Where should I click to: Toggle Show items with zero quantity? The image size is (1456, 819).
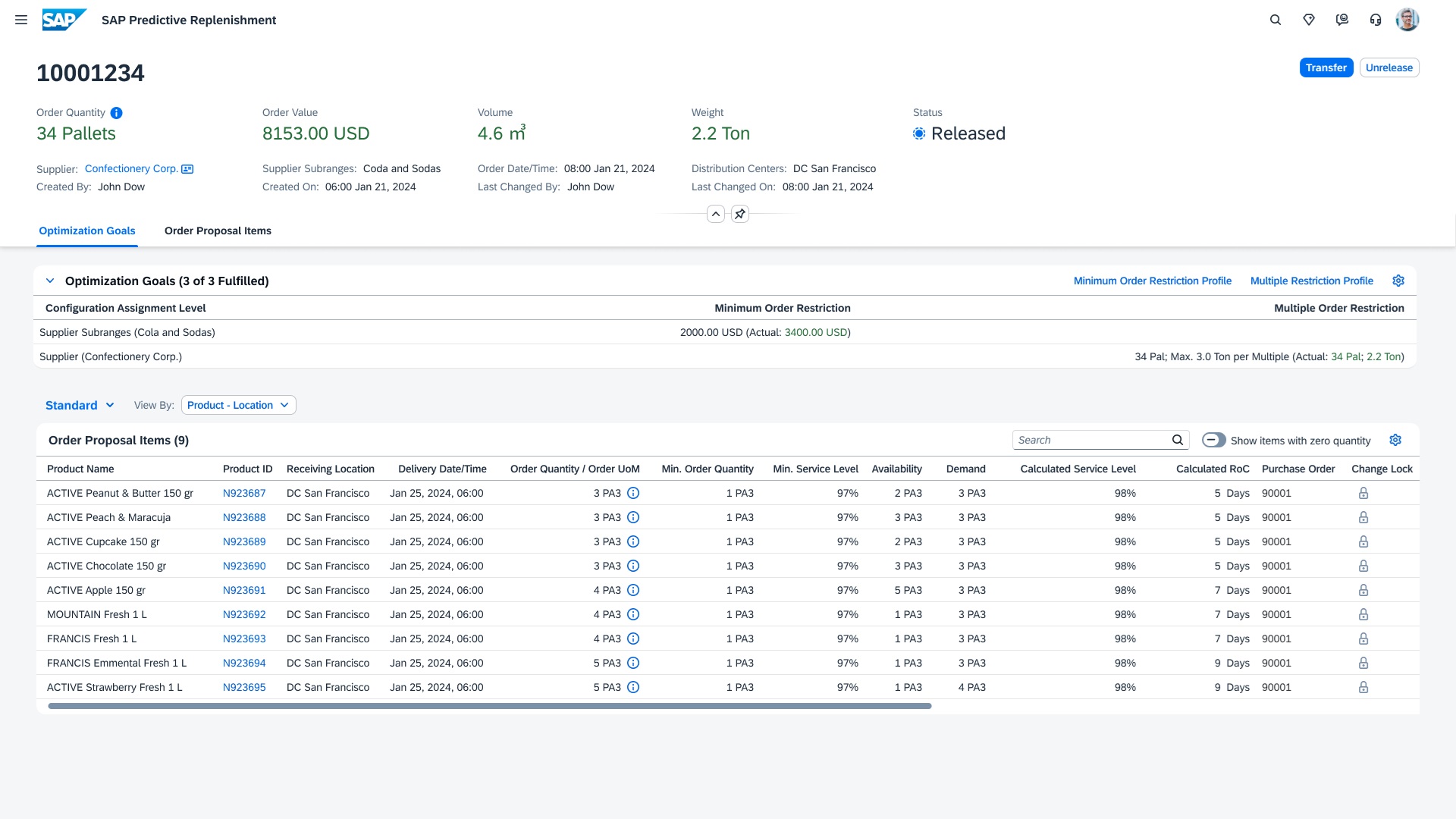1214,440
